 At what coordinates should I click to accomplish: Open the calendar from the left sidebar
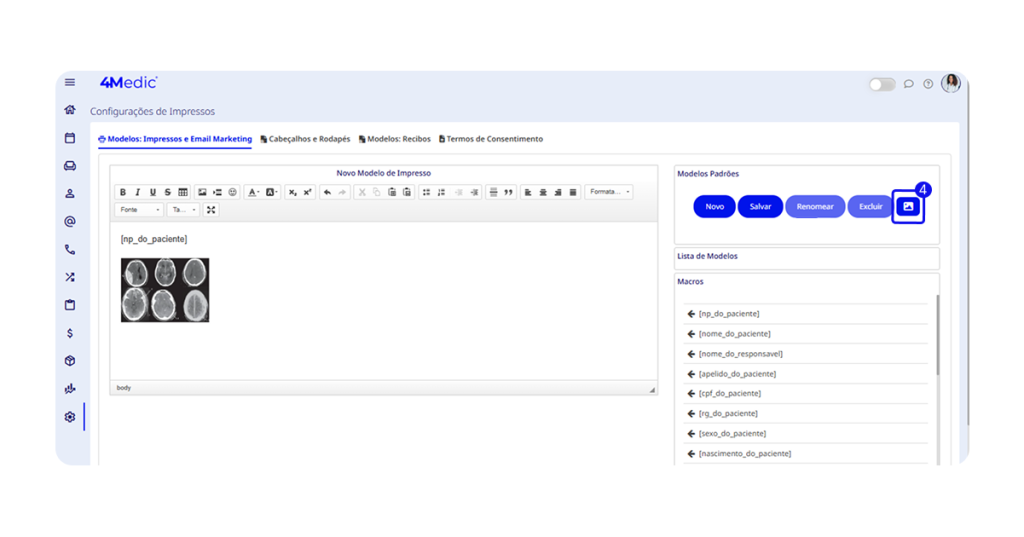tap(70, 138)
